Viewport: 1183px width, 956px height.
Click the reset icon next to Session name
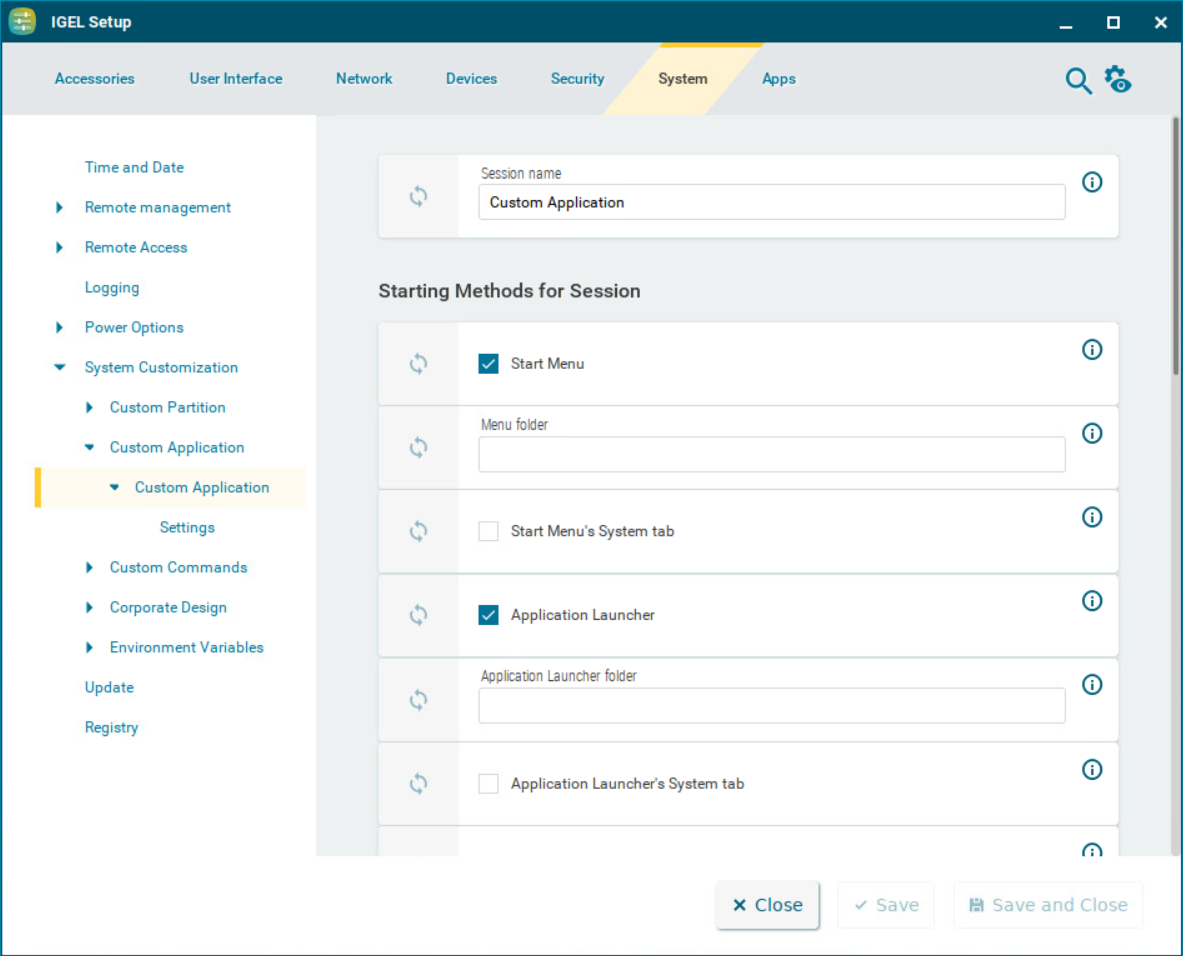[x=419, y=196]
